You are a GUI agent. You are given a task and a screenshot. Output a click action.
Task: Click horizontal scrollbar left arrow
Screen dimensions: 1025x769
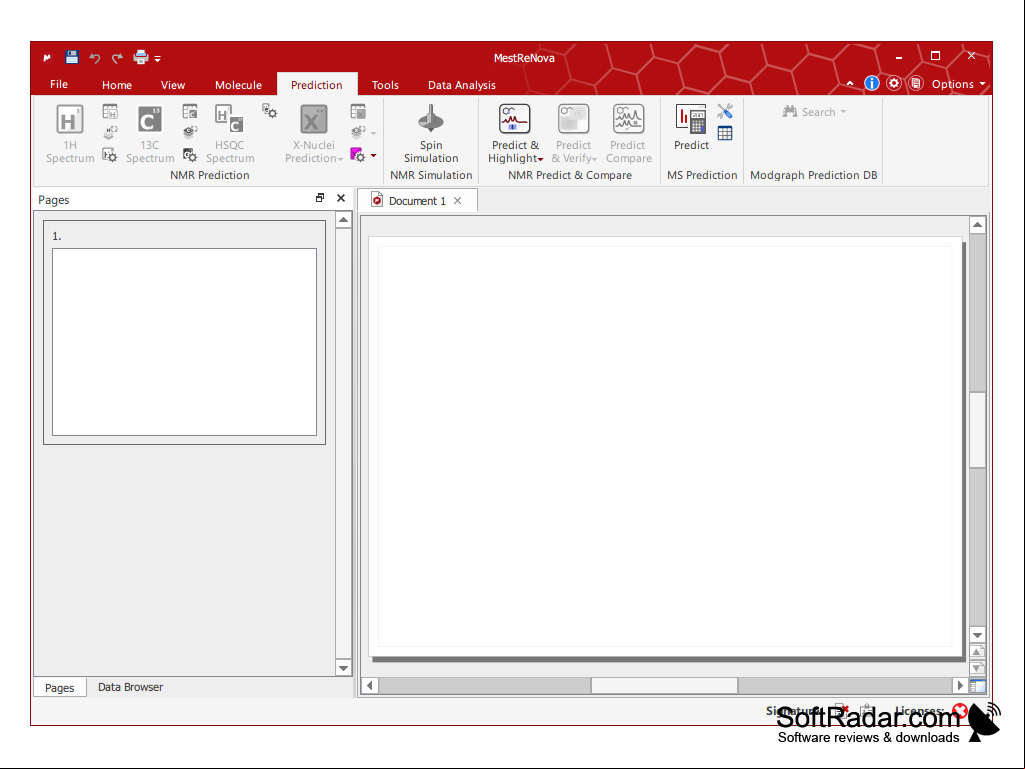click(370, 685)
